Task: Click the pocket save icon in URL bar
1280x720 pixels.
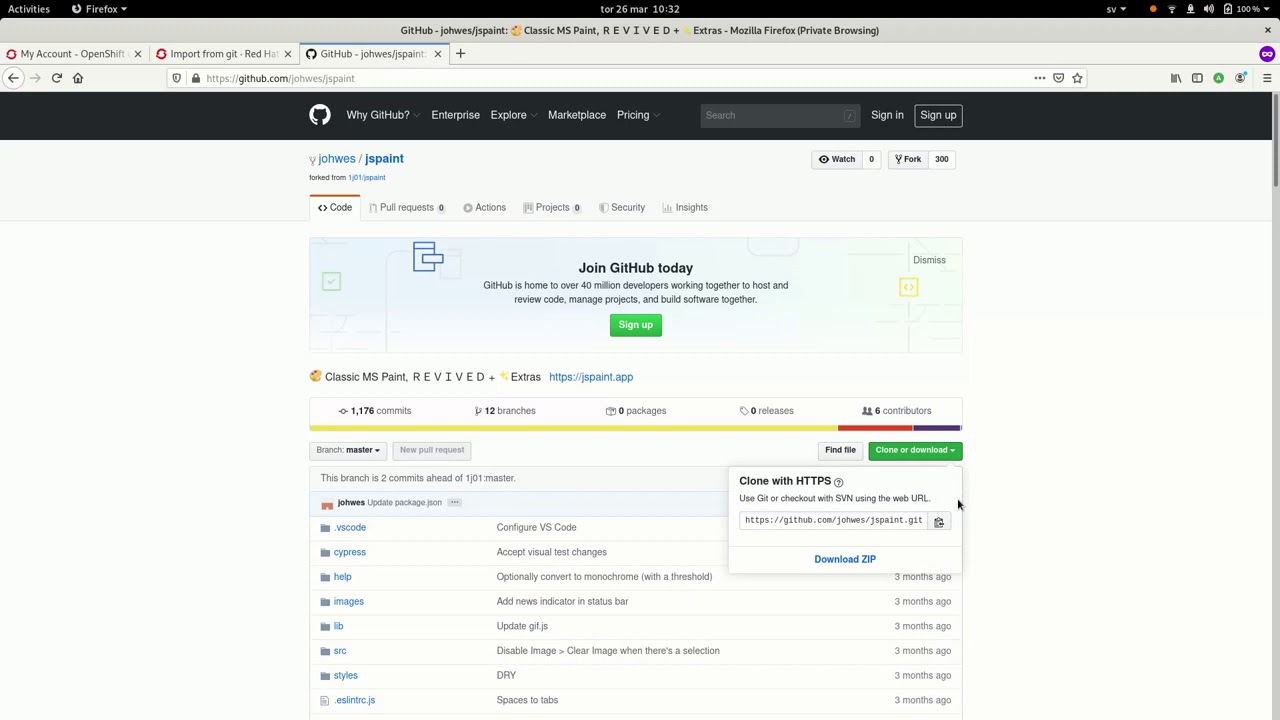Action: tap(1058, 78)
